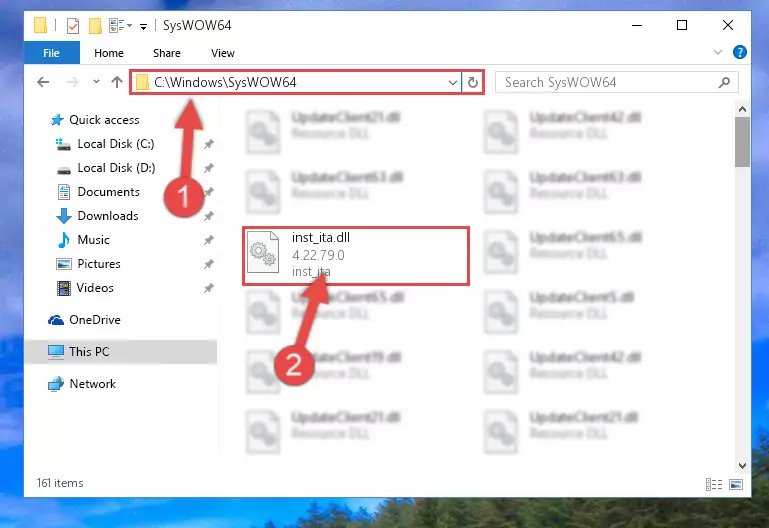Open Documents in sidebar

click(x=108, y=192)
